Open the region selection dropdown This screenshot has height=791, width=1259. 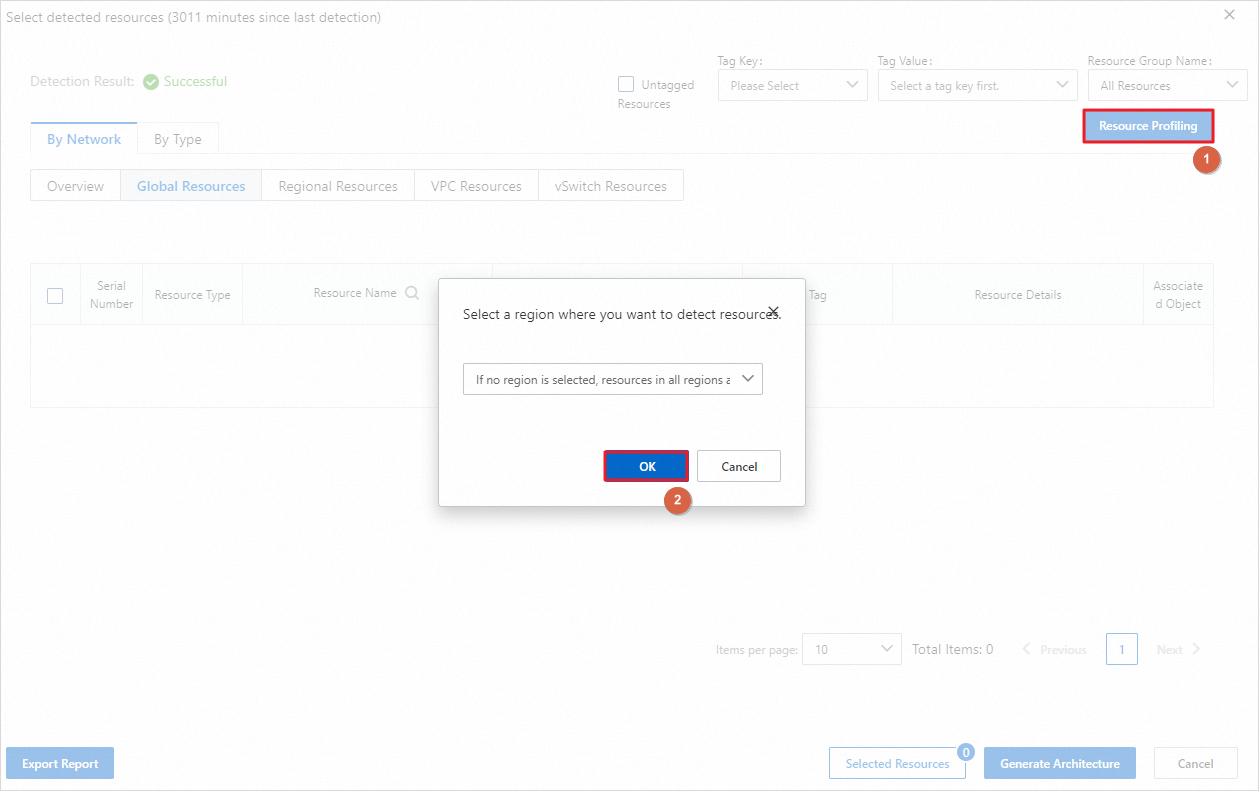tap(613, 379)
